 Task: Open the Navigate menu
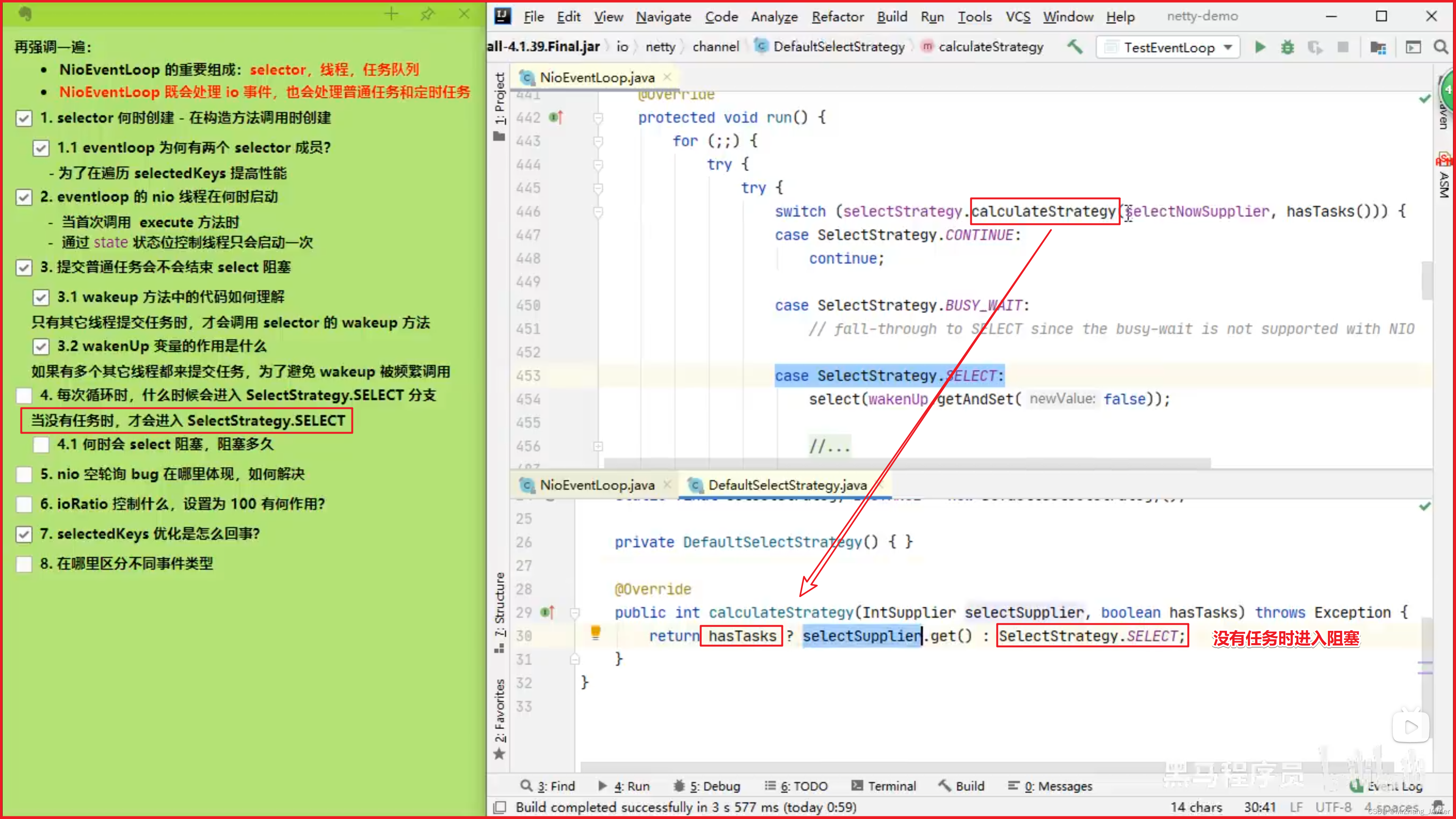tap(664, 16)
